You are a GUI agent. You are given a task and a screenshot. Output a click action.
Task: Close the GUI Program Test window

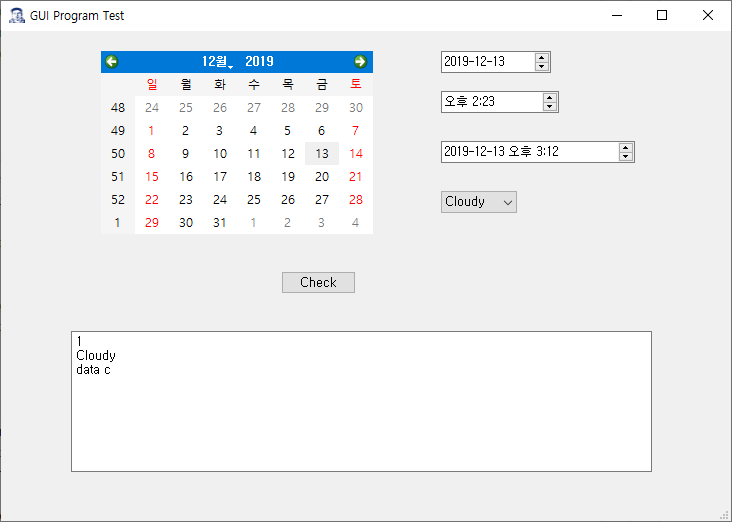707,15
